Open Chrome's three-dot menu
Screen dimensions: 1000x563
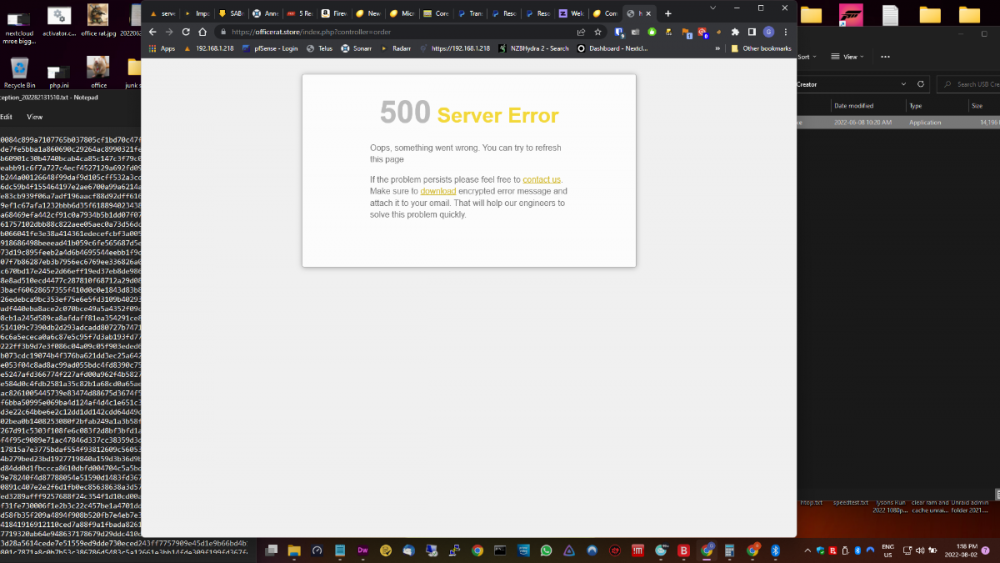(x=786, y=32)
